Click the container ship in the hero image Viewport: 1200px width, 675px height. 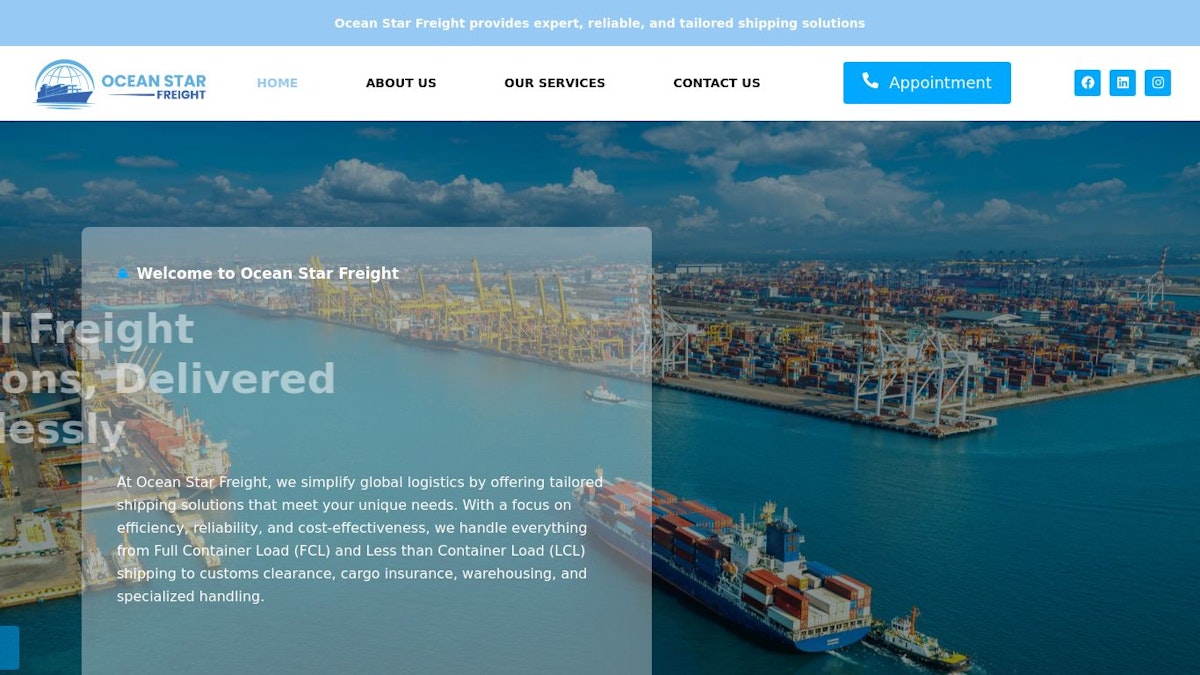coord(725,565)
